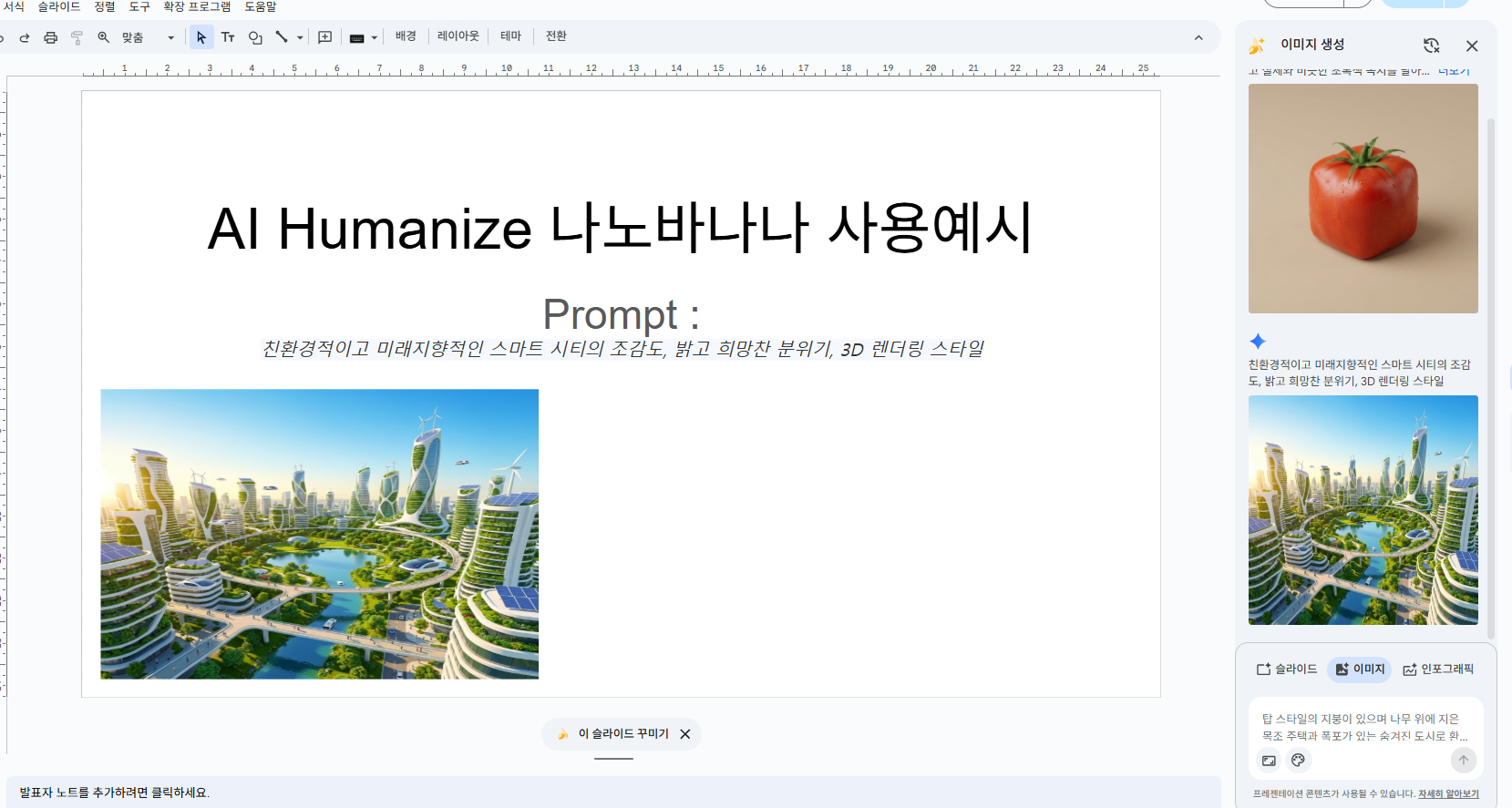Open the 정렬 menu
This screenshot has width=1512, height=808.
pyautogui.click(x=105, y=6)
